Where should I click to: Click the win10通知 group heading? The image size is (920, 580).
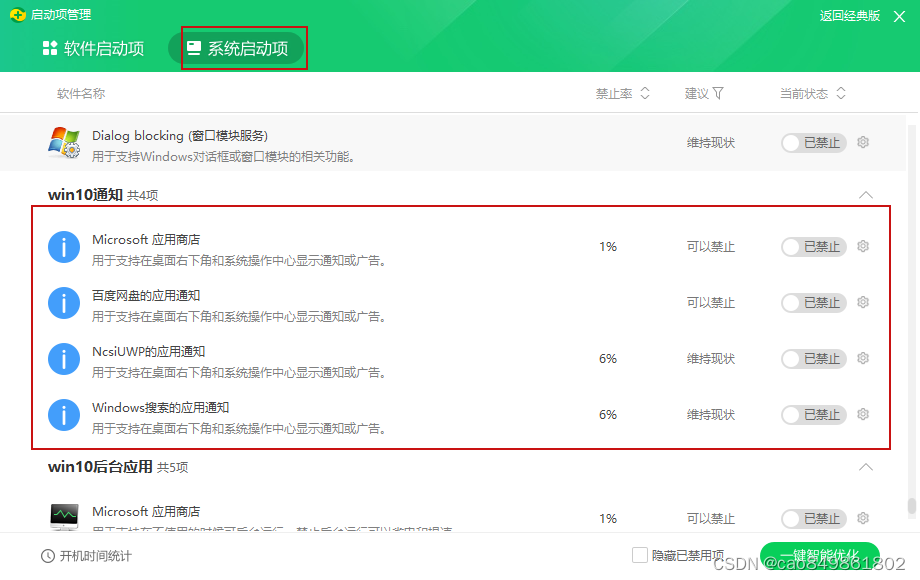85,195
